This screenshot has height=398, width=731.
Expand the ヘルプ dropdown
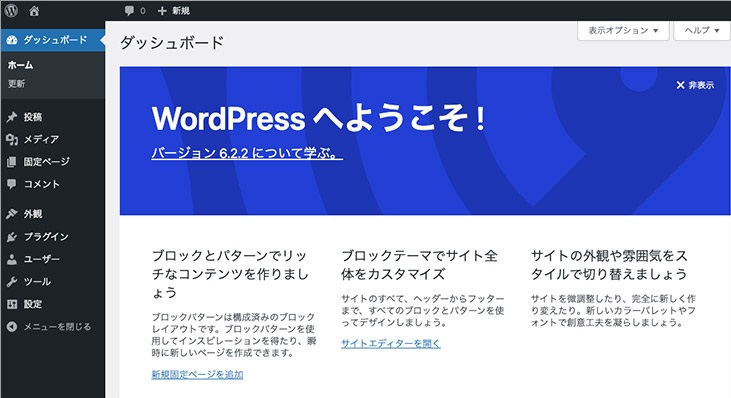pos(702,31)
